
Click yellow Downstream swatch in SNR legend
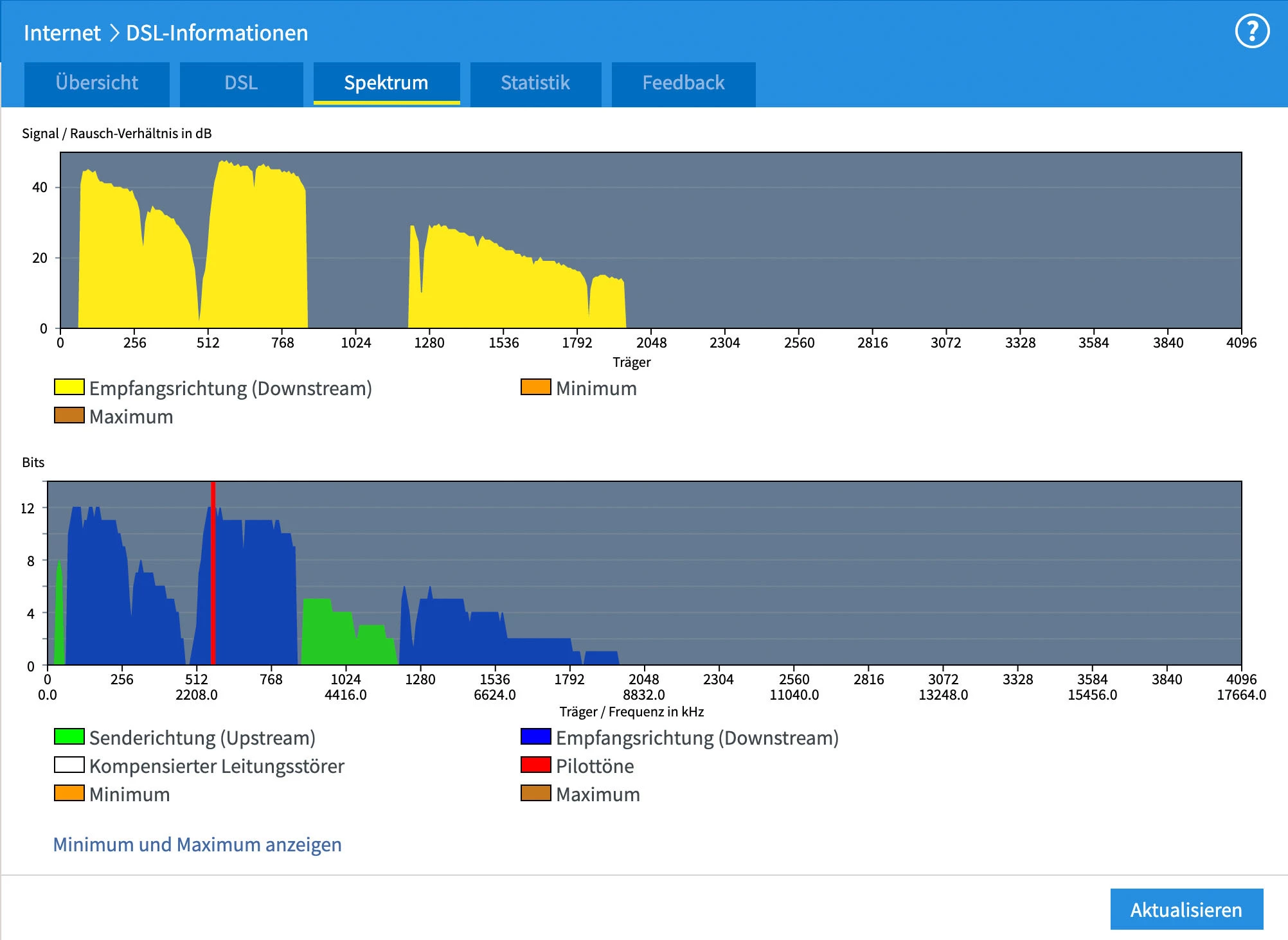69,387
